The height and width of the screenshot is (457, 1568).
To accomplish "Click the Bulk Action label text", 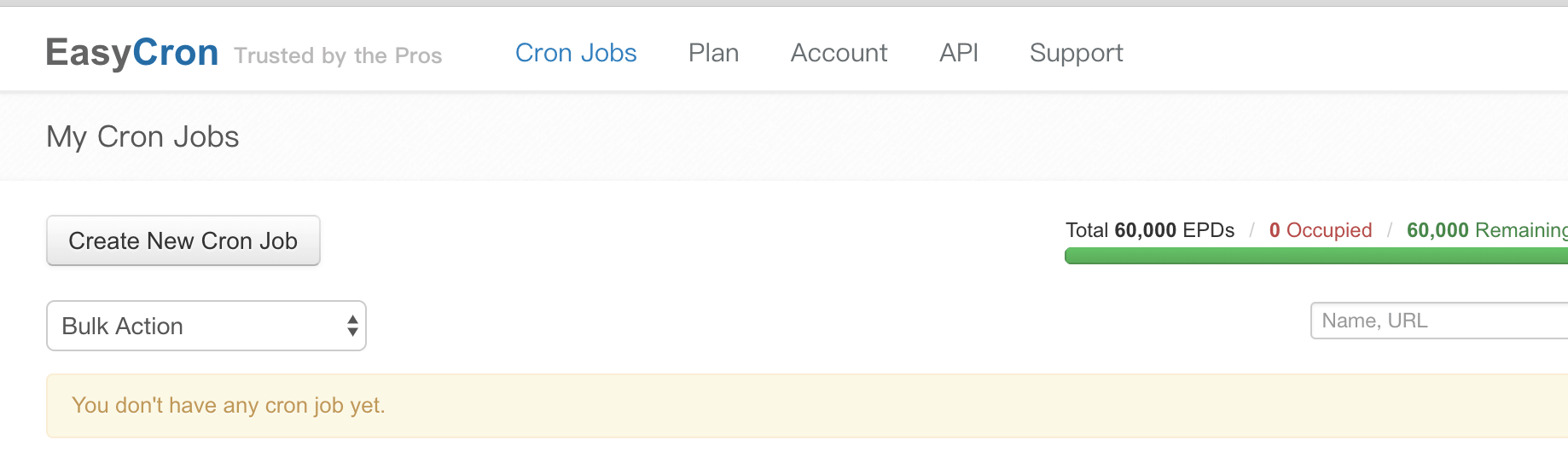I will (123, 326).
